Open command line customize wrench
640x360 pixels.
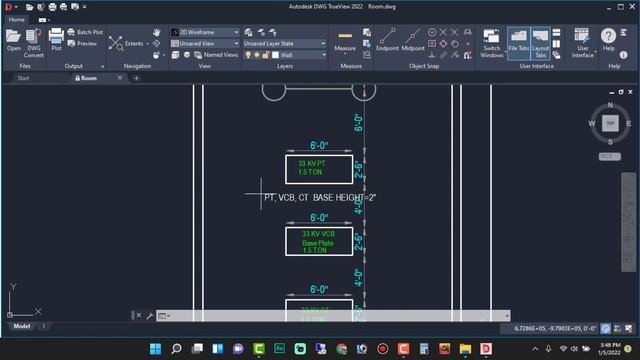[150, 316]
